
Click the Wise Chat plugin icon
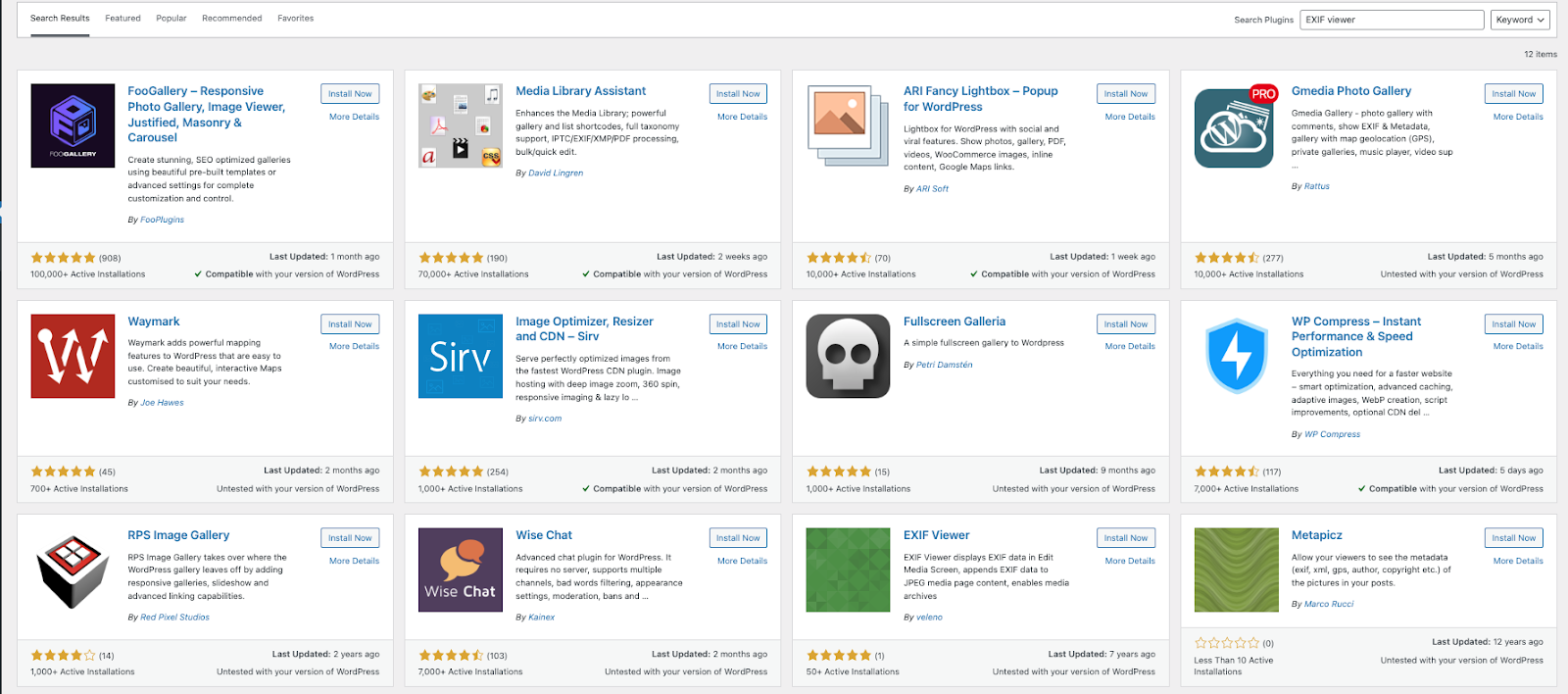coord(461,570)
